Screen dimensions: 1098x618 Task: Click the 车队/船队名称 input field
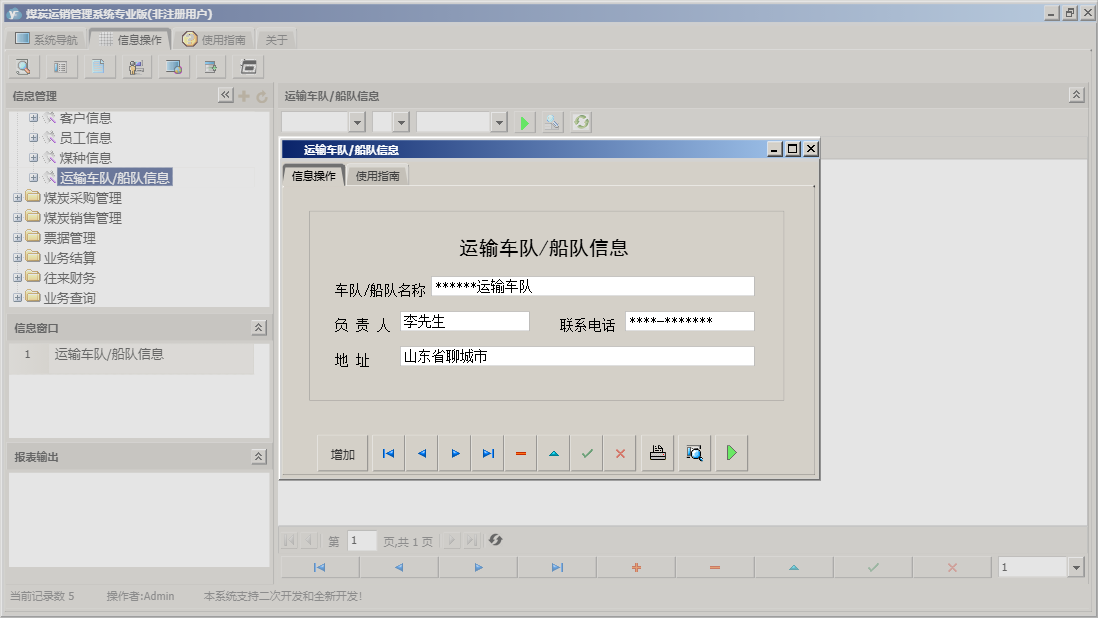point(590,286)
